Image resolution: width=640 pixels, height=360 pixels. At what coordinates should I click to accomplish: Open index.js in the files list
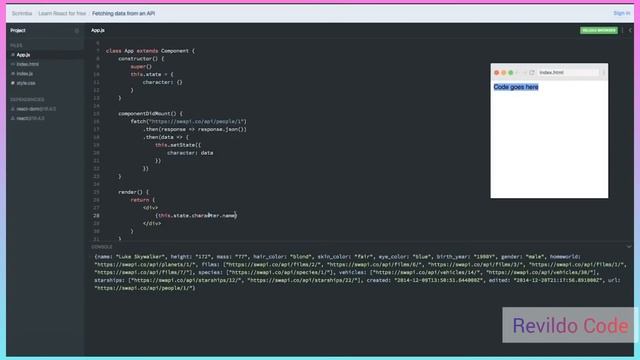click(x=24, y=73)
